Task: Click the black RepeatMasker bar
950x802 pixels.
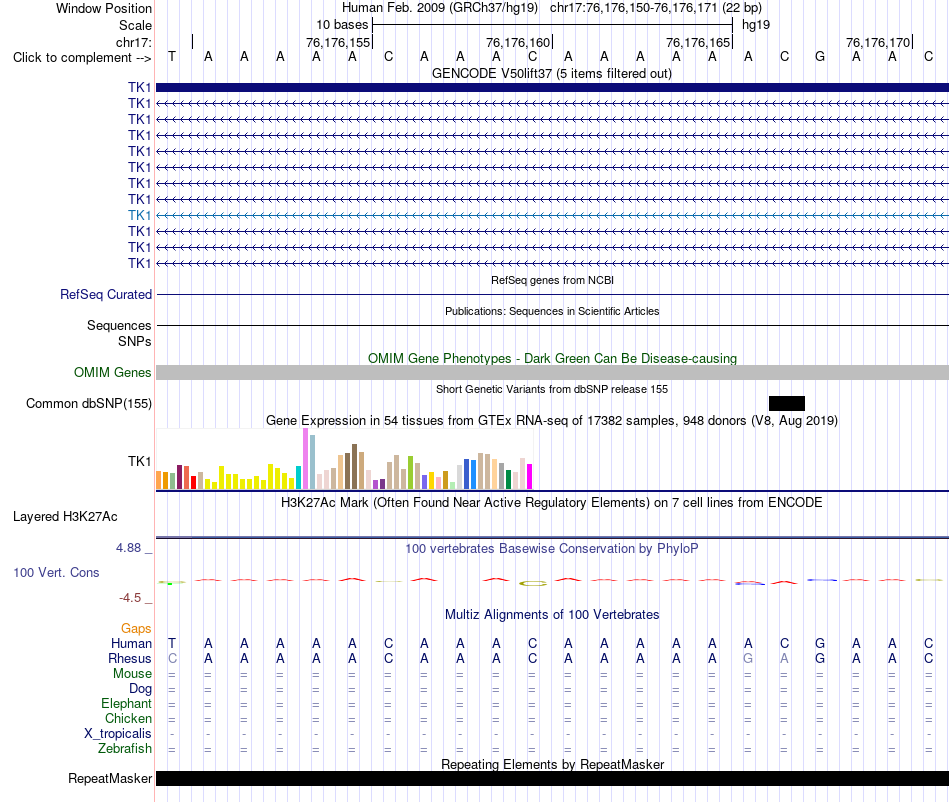Action: (x=552, y=778)
